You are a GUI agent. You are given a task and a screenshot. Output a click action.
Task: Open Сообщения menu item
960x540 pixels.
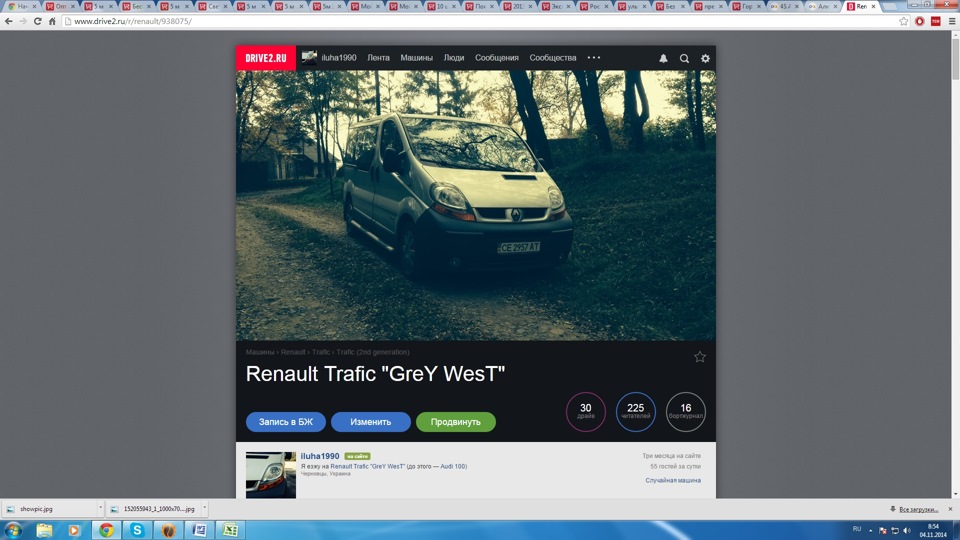[497, 58]
